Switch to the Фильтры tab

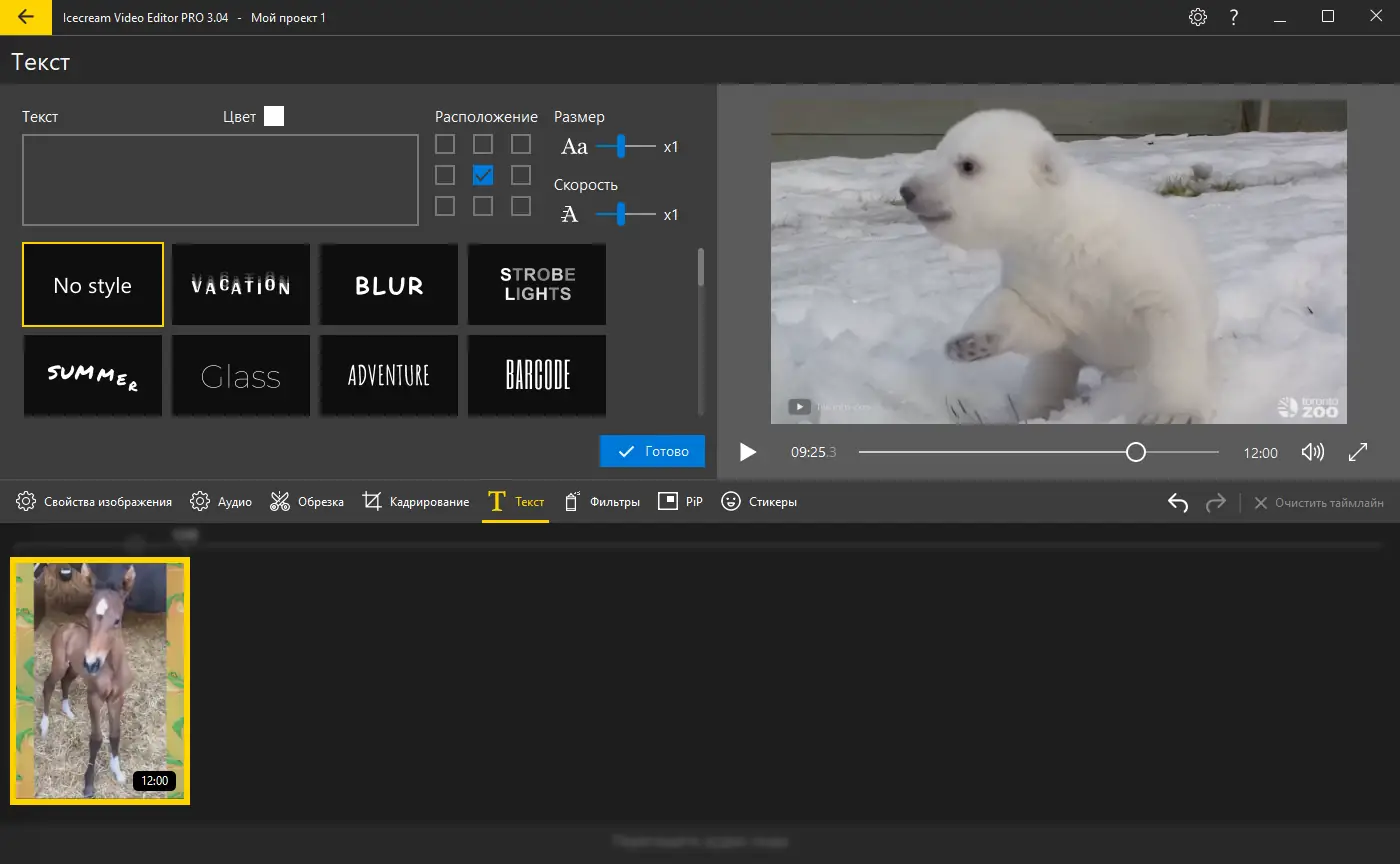tap(602, 502)
